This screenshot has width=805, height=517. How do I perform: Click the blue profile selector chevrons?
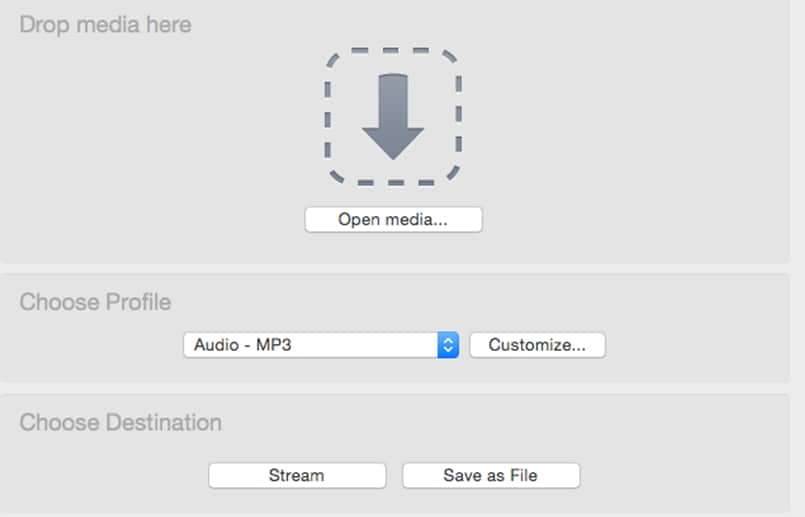[x=448, y=345]
